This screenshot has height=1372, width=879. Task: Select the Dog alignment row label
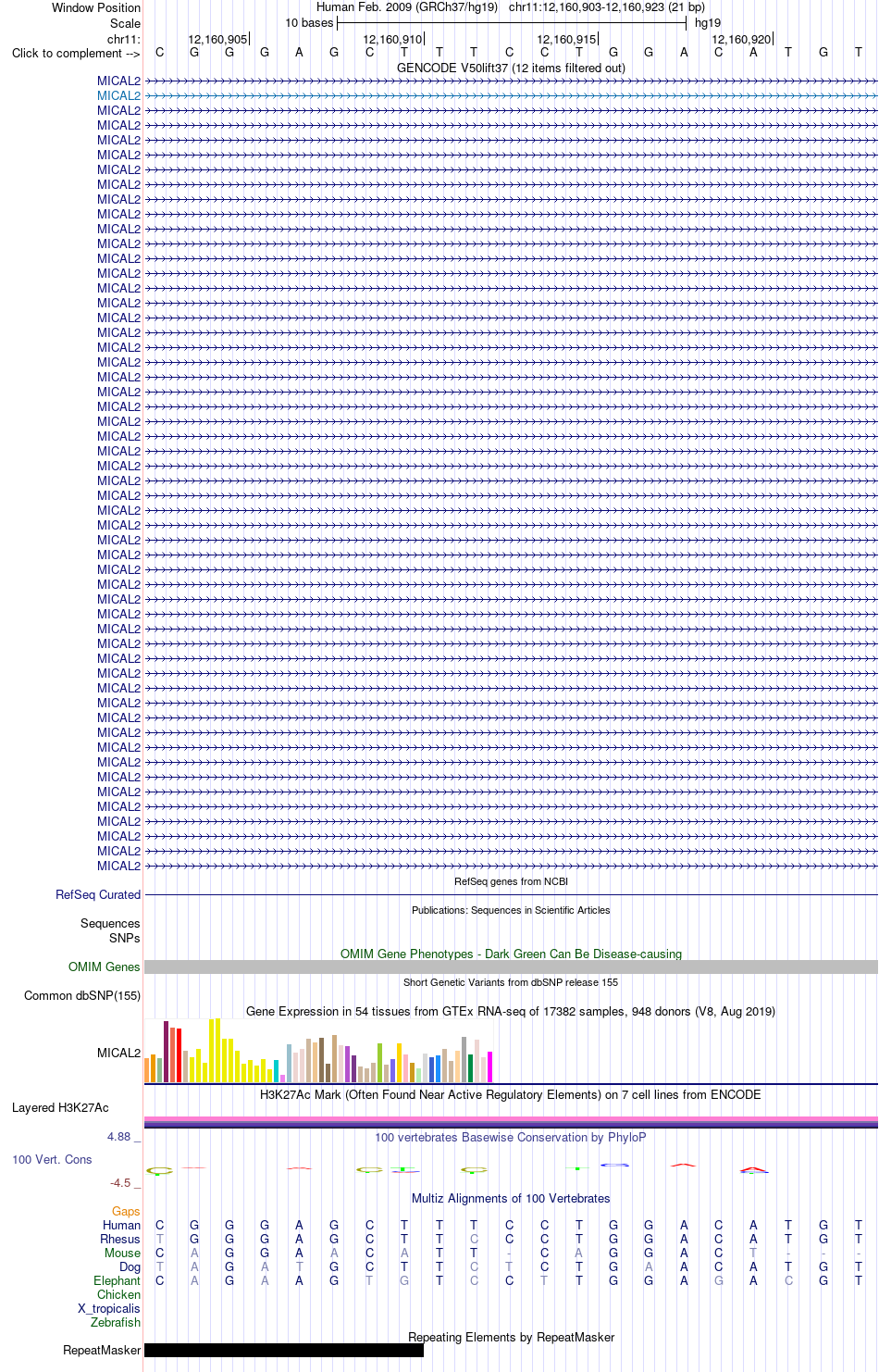(130, 1266)
